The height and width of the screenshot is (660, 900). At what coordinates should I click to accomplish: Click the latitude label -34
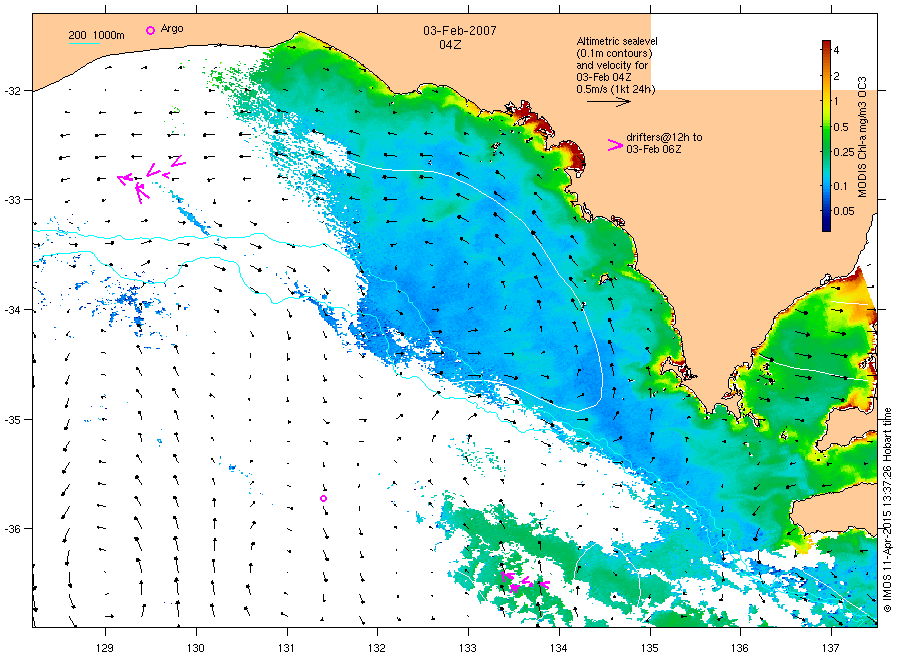click(13, 310)
